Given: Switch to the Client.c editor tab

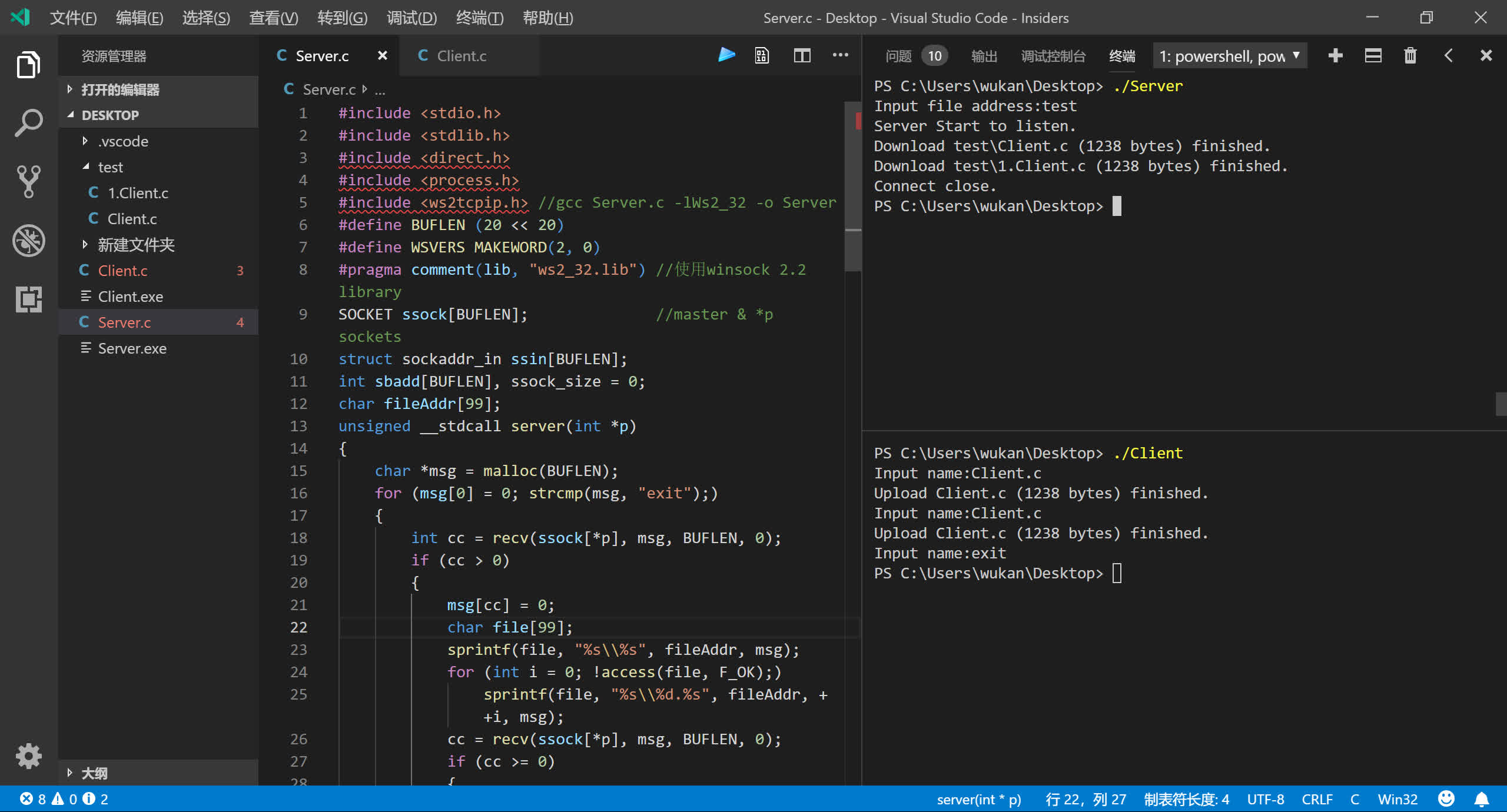Looking at the screenshot, I should point(461,56).
